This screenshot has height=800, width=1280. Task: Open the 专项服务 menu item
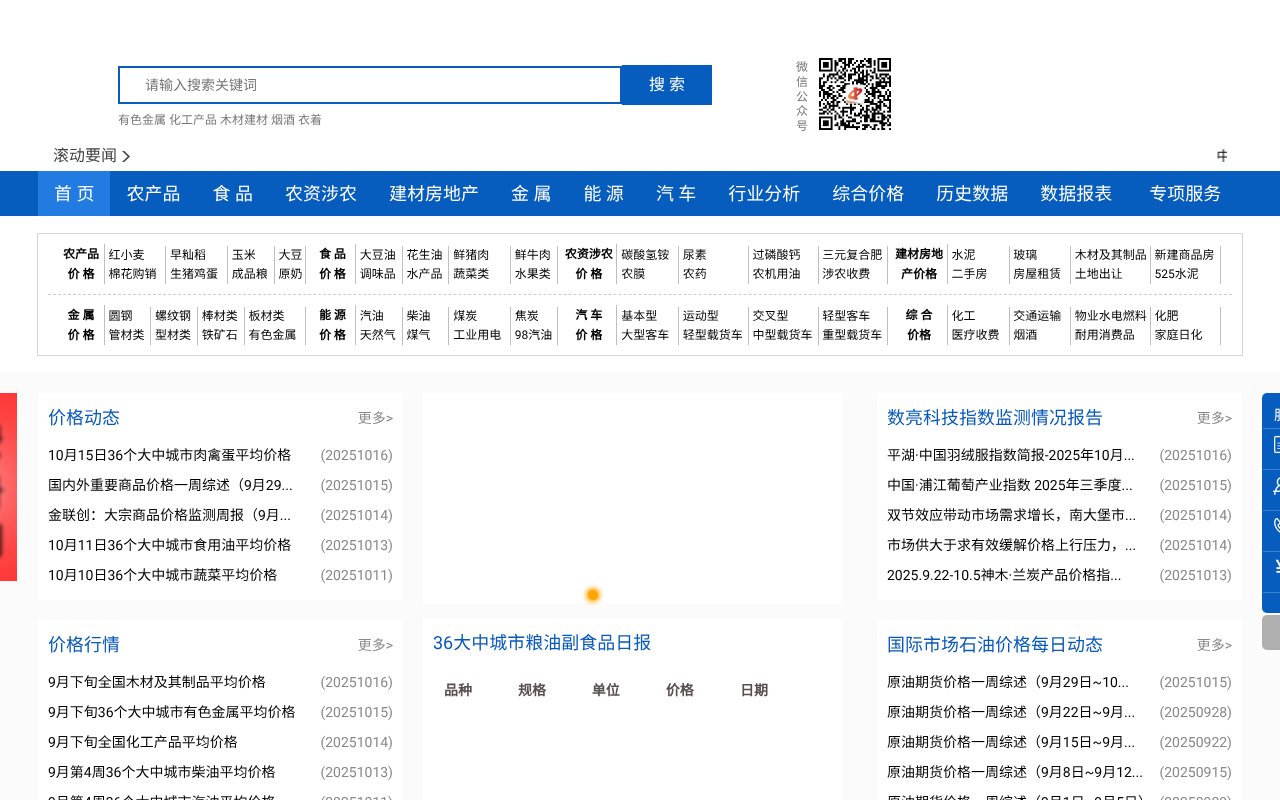tap(1184, 193)
